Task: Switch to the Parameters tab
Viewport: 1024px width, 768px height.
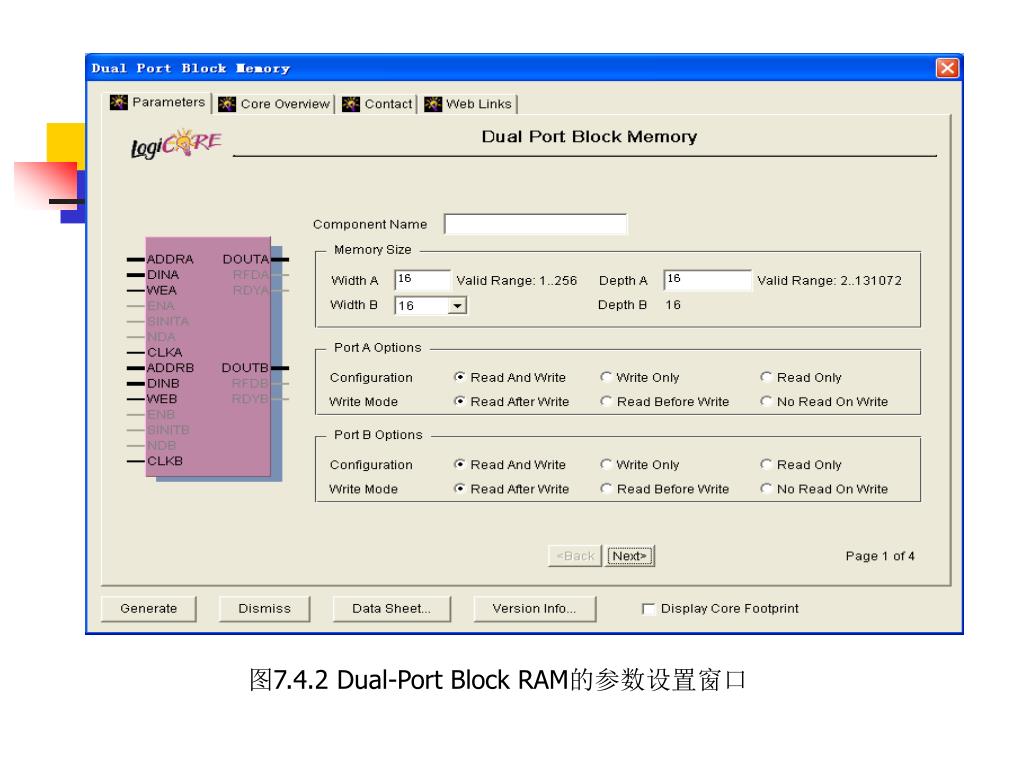Action: tap(158, 103)
